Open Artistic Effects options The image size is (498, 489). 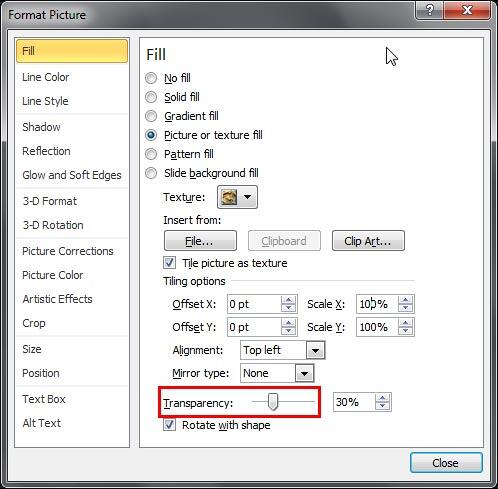click(x=72, y=299)
